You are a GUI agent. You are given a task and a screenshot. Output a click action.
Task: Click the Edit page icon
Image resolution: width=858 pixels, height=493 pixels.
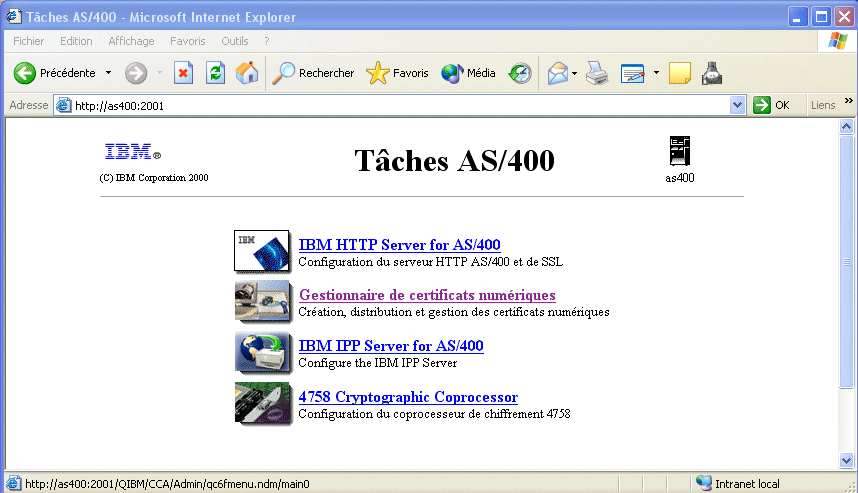pyautogui.click(x=633, y=73)
